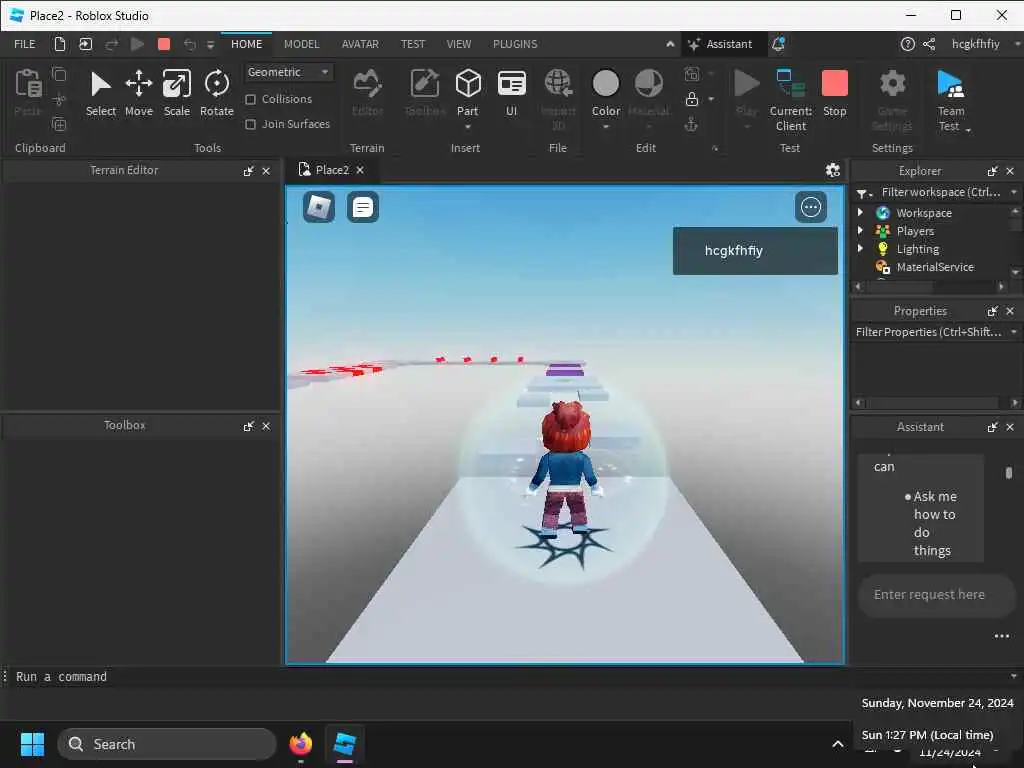The height and width of the screenshot is (768, 1024).
Task: Show hidden system tray icons
Action: (x=837, y=744)
